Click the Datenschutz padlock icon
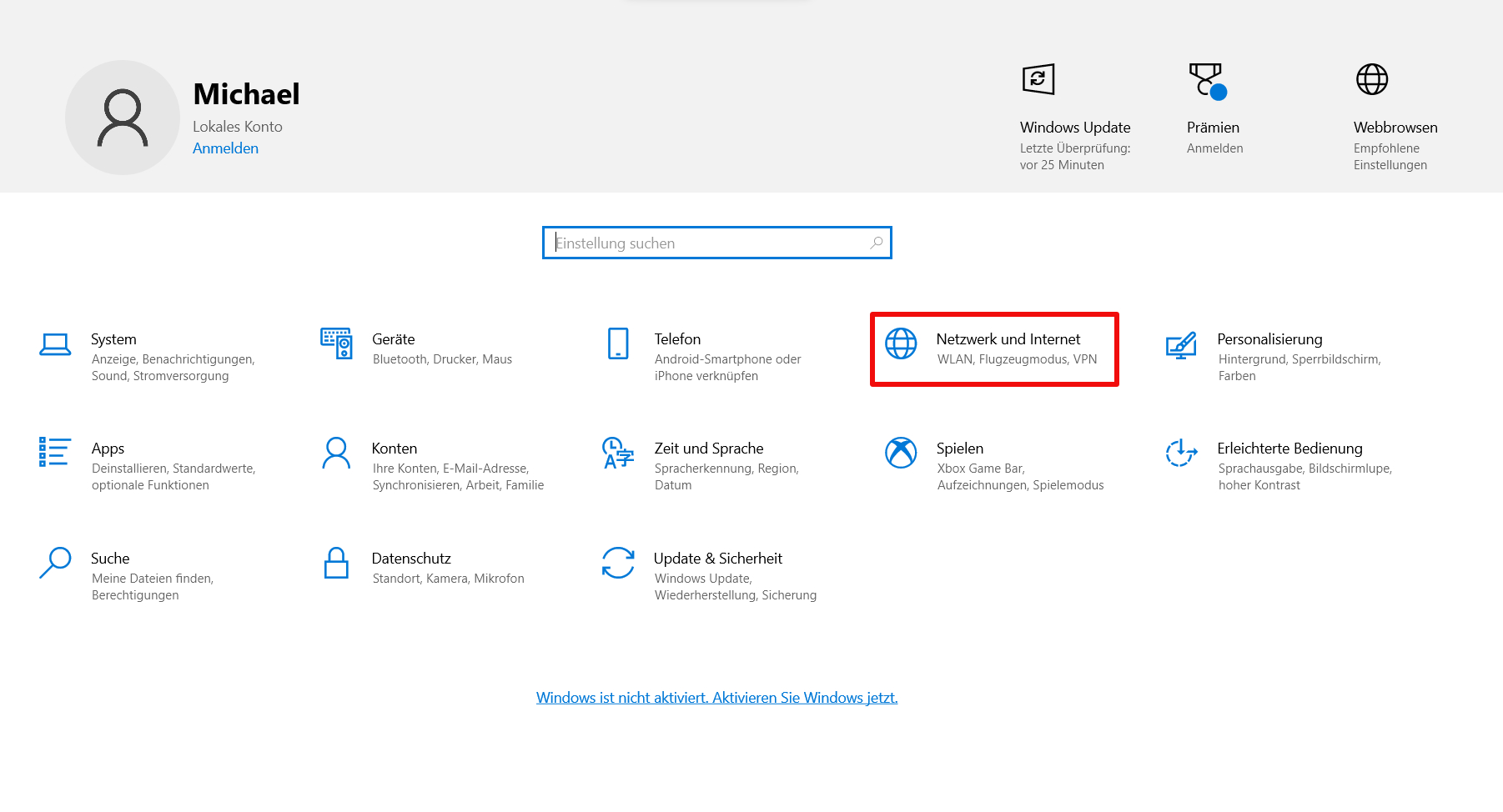 coord(336,563)
